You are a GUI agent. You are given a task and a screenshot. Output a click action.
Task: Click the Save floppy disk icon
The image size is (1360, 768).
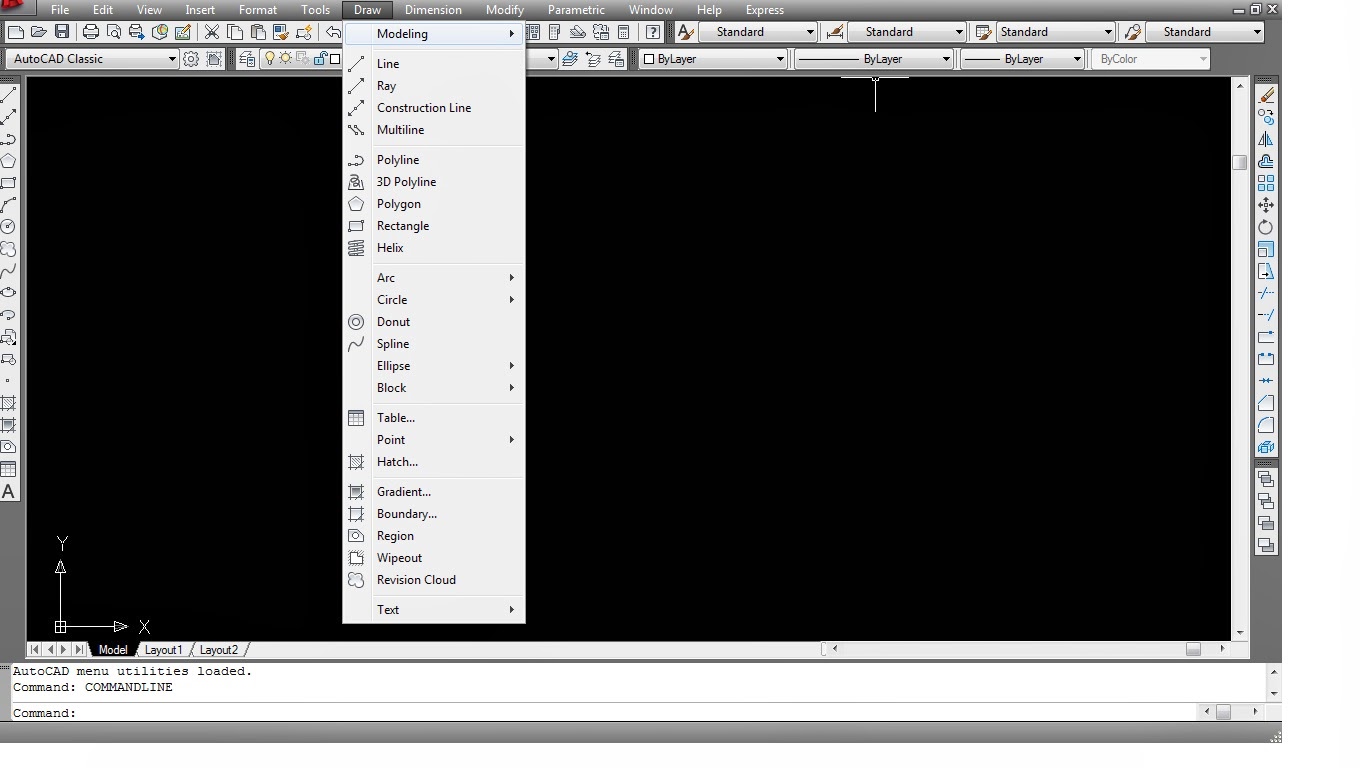62,32
